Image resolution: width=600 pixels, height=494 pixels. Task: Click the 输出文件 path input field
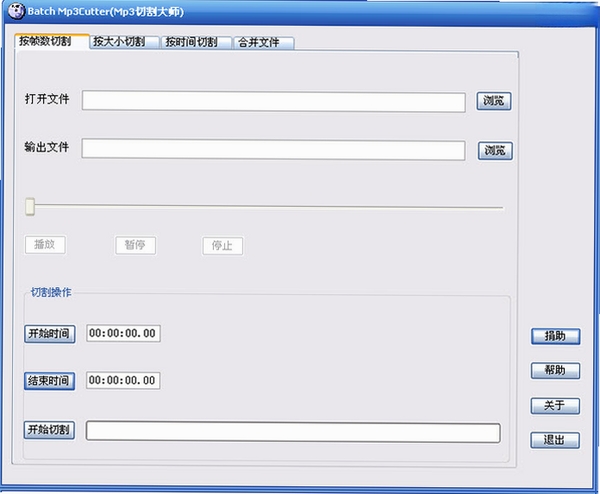click(273, 150)
